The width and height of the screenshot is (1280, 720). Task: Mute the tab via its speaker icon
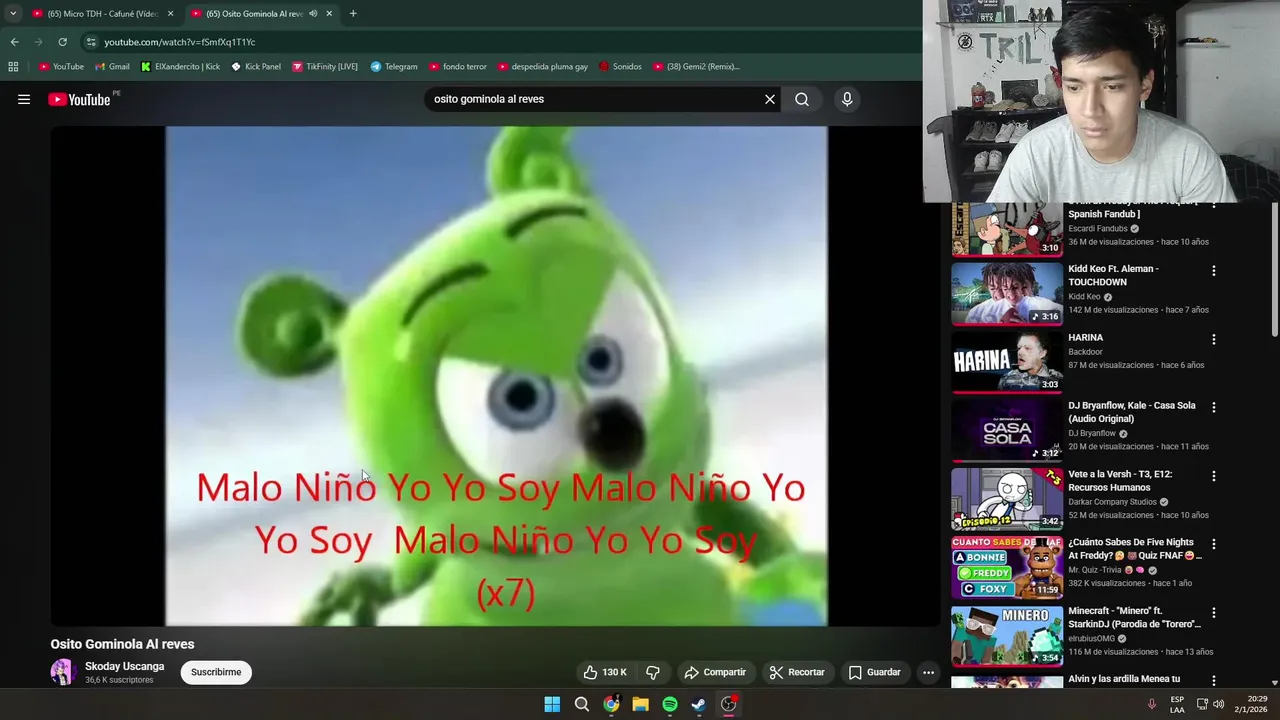(x=313, y=14)
